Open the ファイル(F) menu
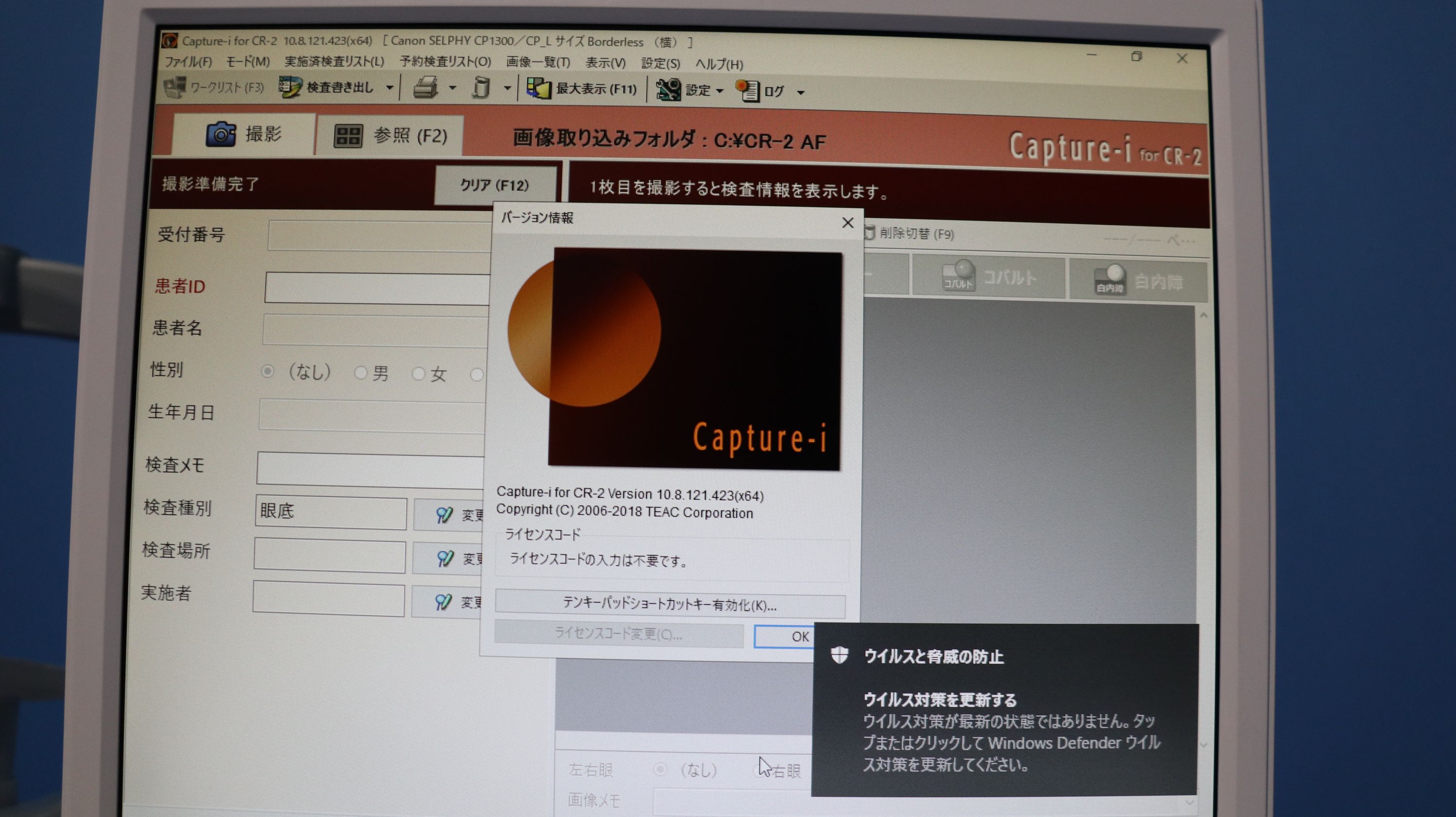The image size is (1456, 817). 188,61
